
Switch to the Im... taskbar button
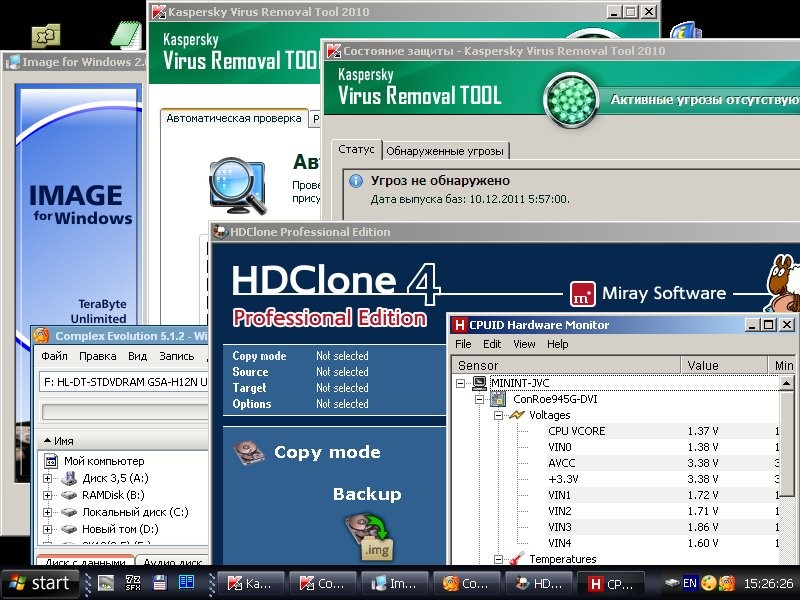click(x=395, y=583)
